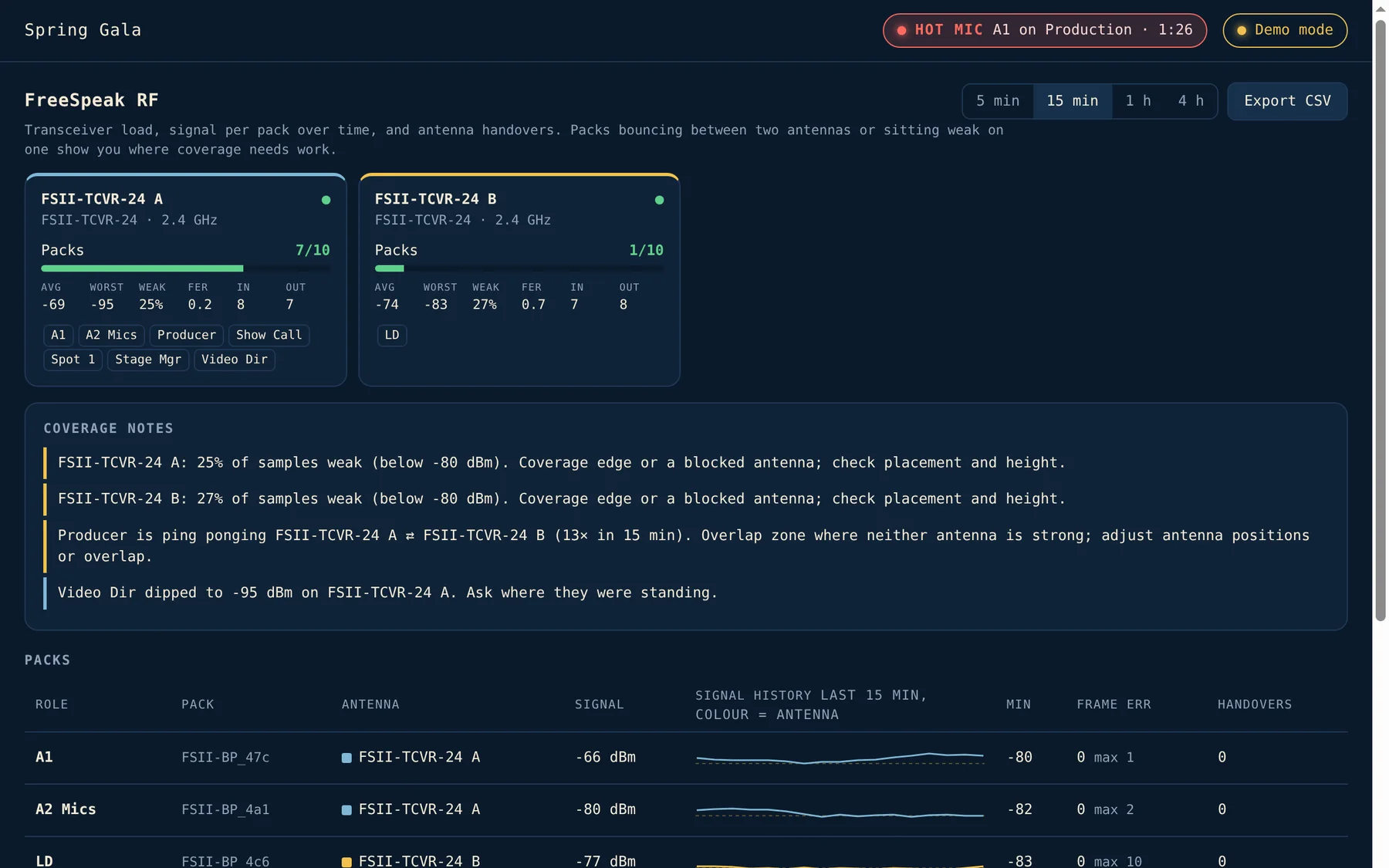Image resolution: width=1389 pixels, height=868 pixels.
Task: Click the blue antenna swatch in A1 row
Action: [x=346, y=758]
